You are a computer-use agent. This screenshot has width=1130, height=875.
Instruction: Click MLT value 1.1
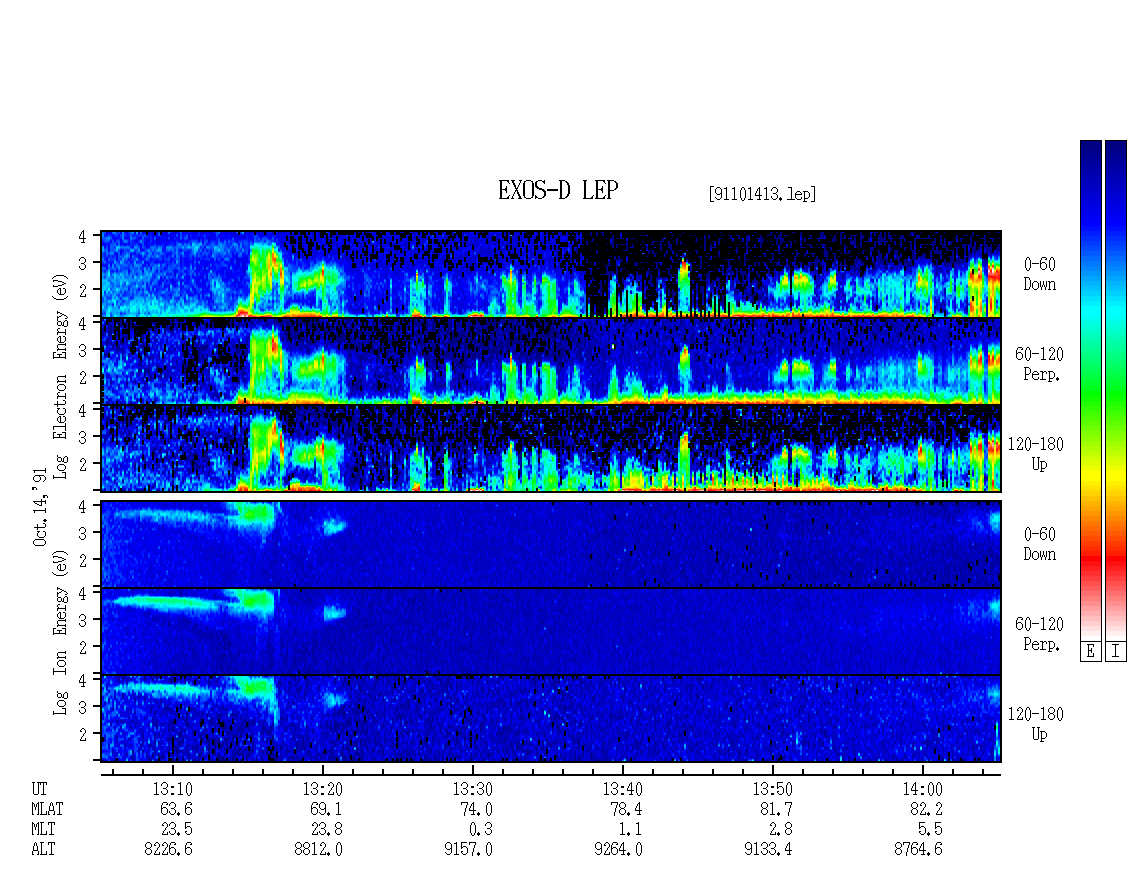[631, 830]
